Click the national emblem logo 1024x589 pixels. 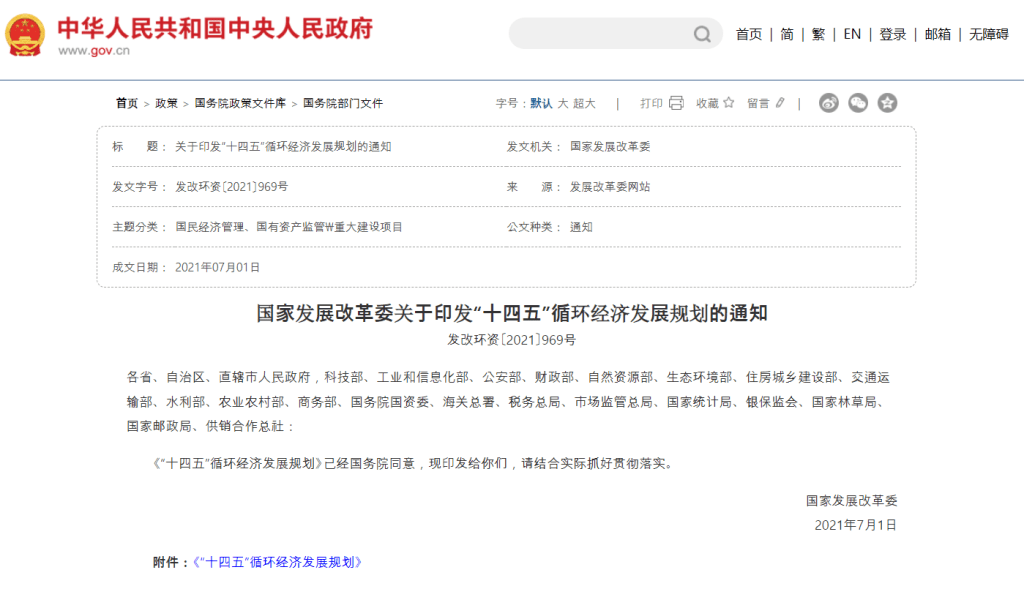pos(25,34)
